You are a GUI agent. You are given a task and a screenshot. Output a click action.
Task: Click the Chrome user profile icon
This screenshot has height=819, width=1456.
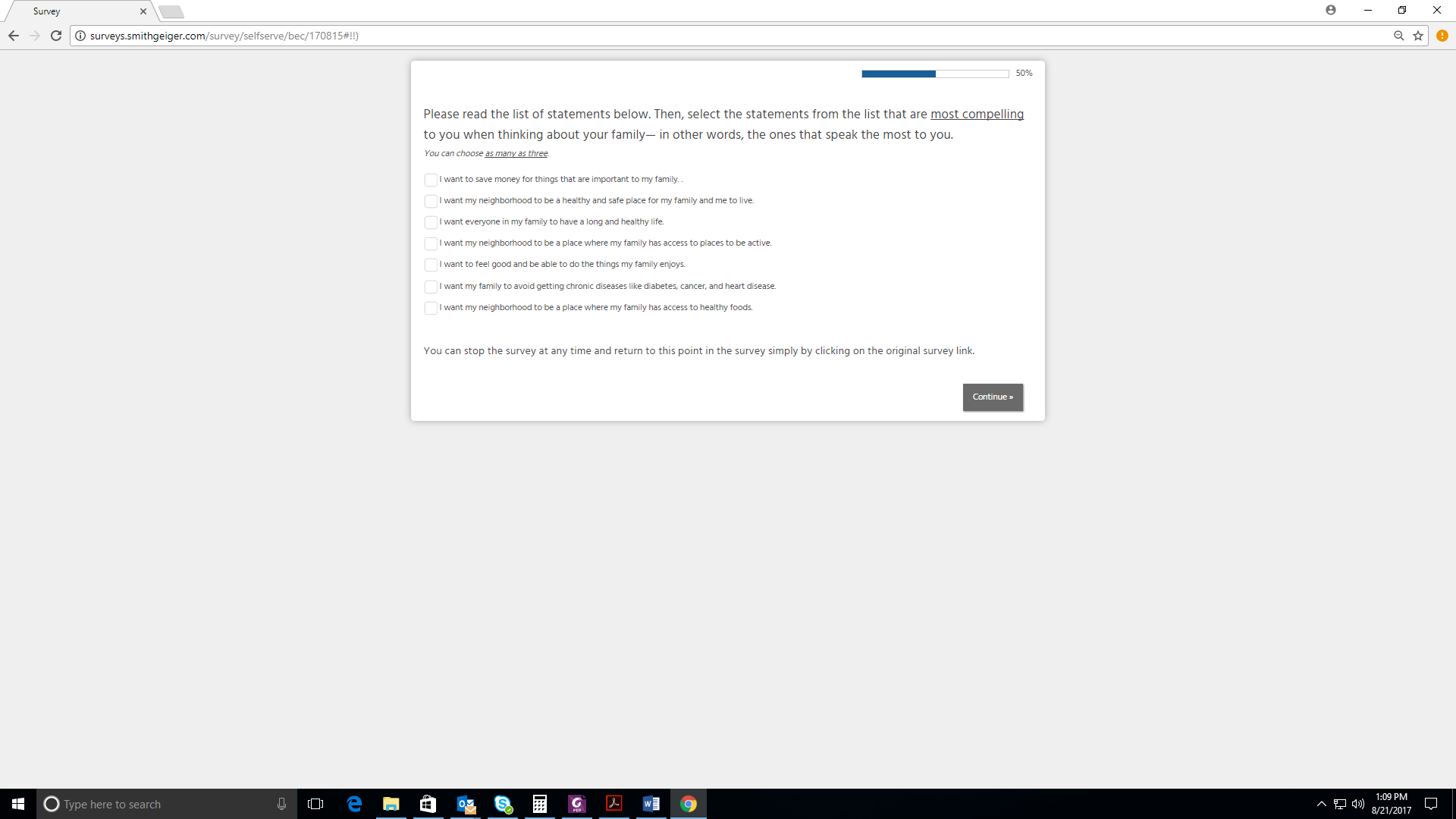[1331, 10]
